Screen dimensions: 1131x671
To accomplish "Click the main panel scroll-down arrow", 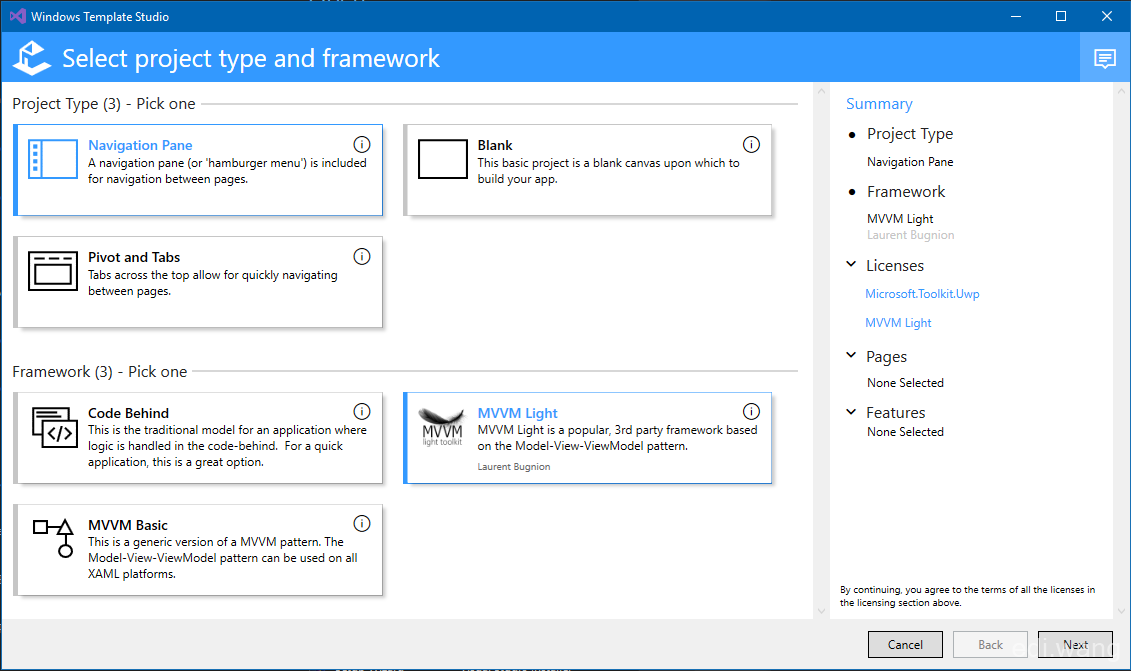I will pyautogui.click(x=821, y=610).
